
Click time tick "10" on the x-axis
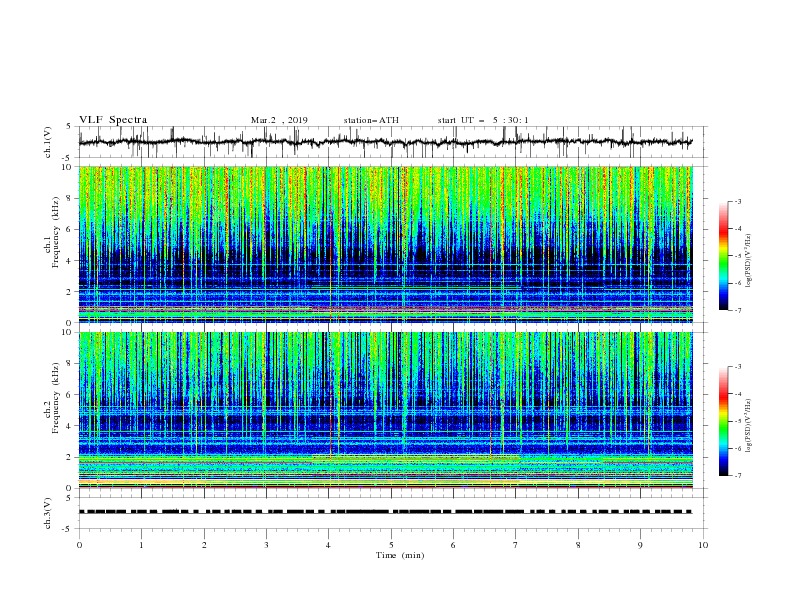pos(703,545)
